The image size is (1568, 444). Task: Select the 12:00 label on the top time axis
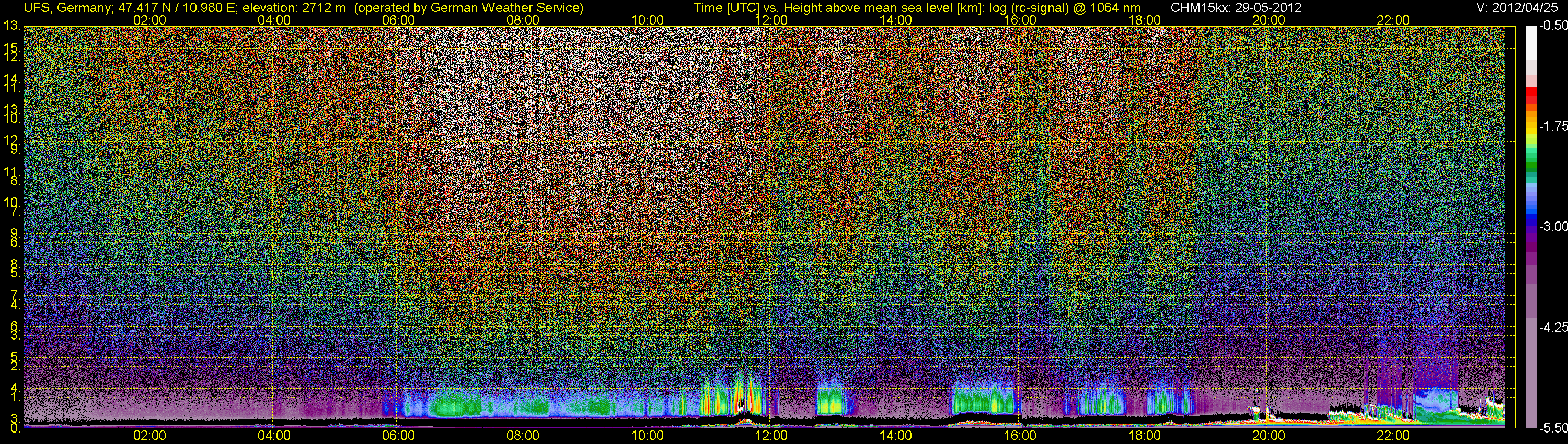771,20
